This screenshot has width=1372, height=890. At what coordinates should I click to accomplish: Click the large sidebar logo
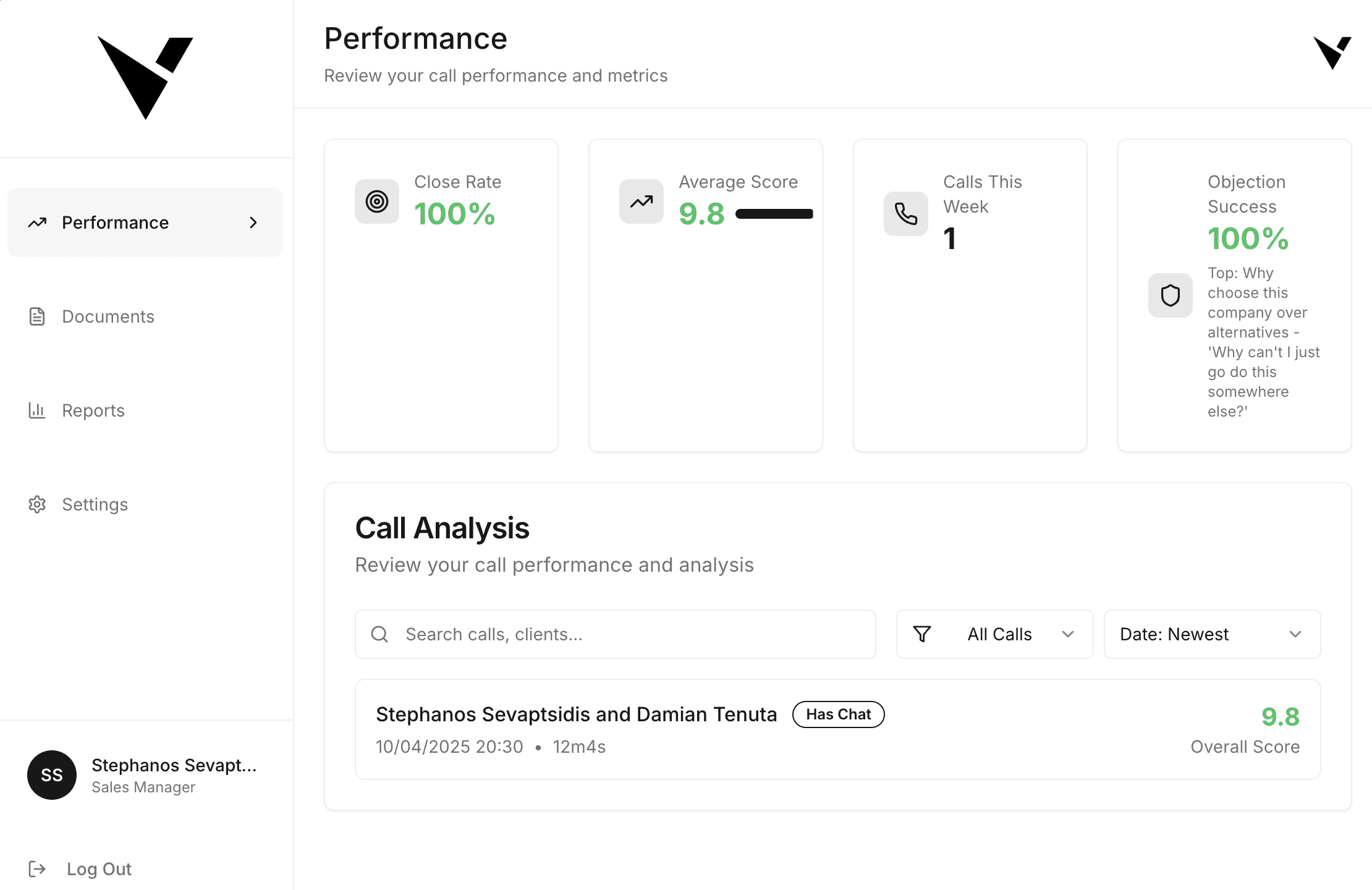146,78
